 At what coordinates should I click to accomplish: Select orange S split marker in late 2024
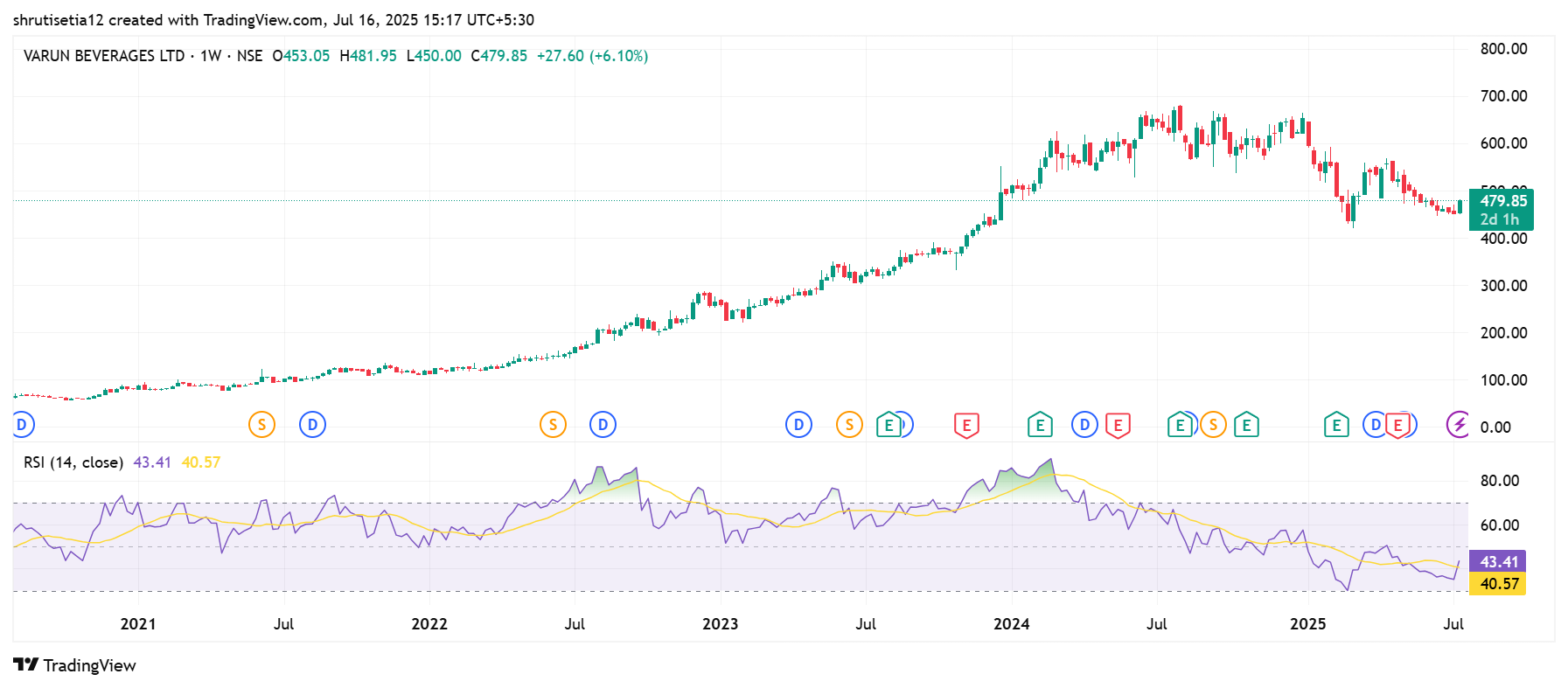[1213, 425]
